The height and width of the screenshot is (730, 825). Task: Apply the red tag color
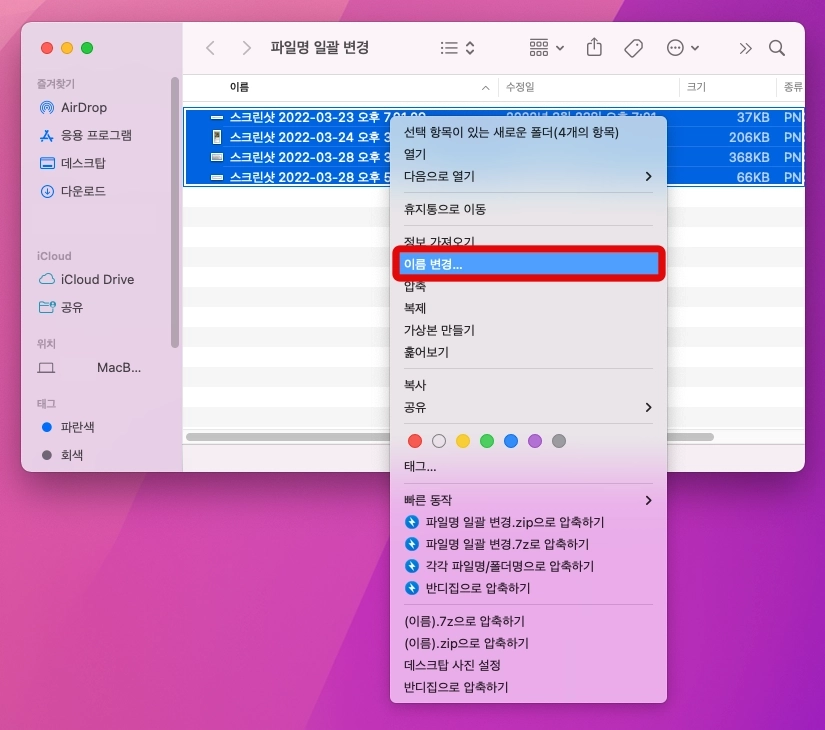coord(415,441)
